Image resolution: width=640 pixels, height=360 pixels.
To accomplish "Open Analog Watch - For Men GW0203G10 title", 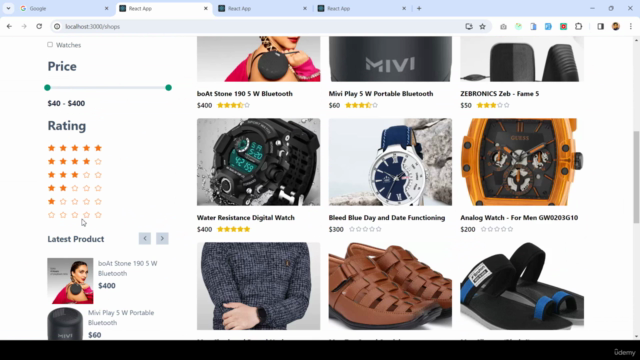I will click(519, 218).
